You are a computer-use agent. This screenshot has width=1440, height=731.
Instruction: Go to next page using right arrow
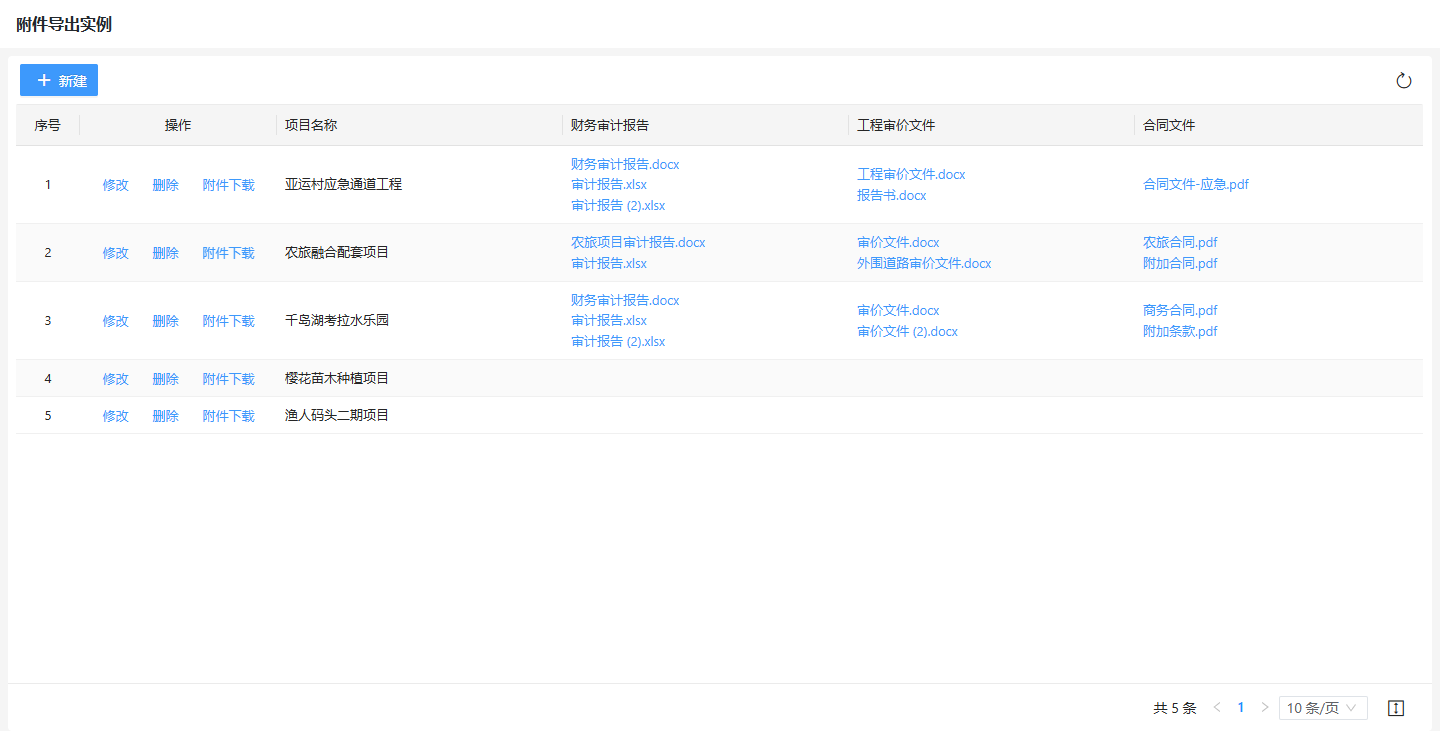1264,708
